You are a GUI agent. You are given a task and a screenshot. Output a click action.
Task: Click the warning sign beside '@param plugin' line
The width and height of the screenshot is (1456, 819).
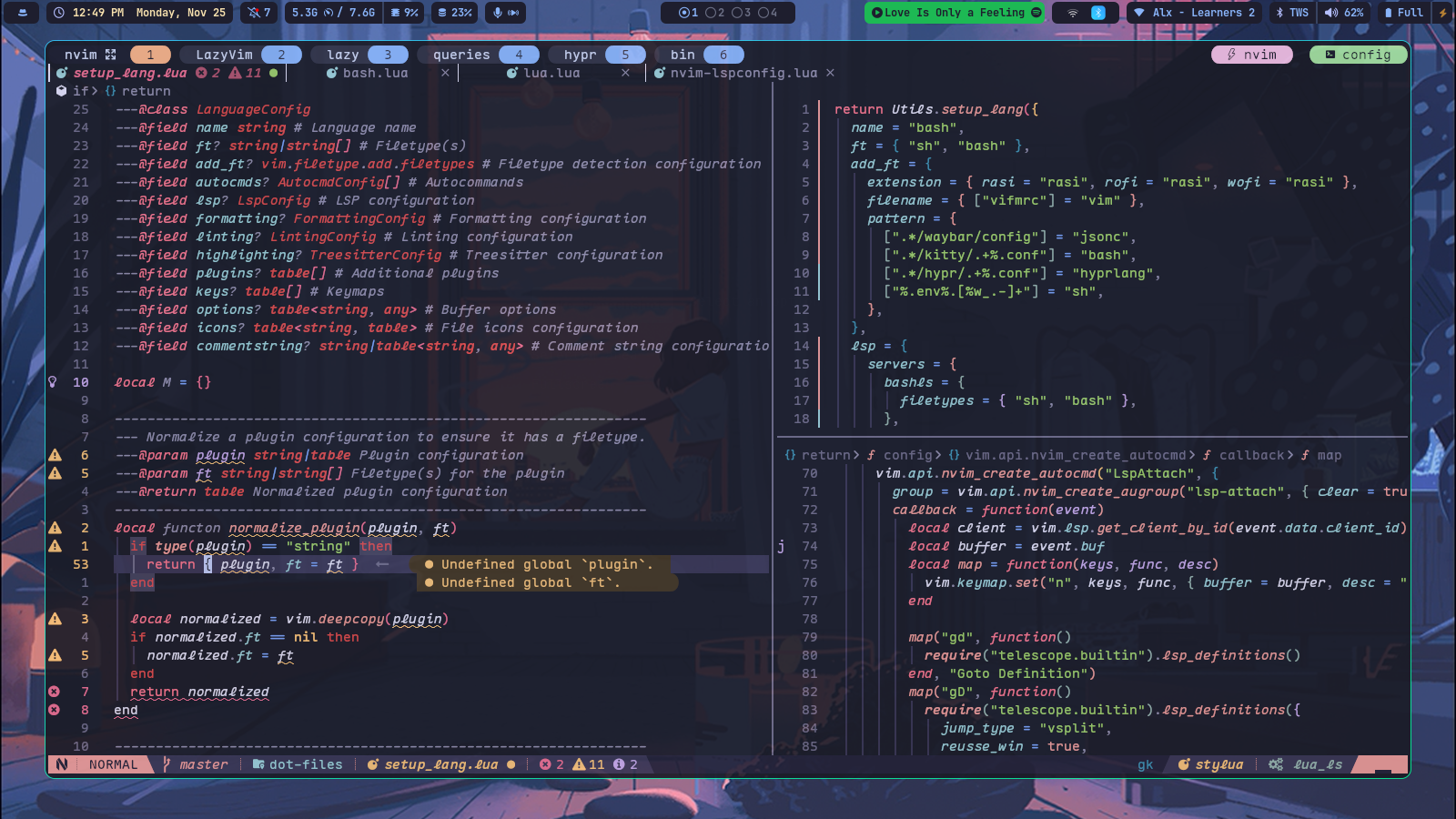point(55,455)
